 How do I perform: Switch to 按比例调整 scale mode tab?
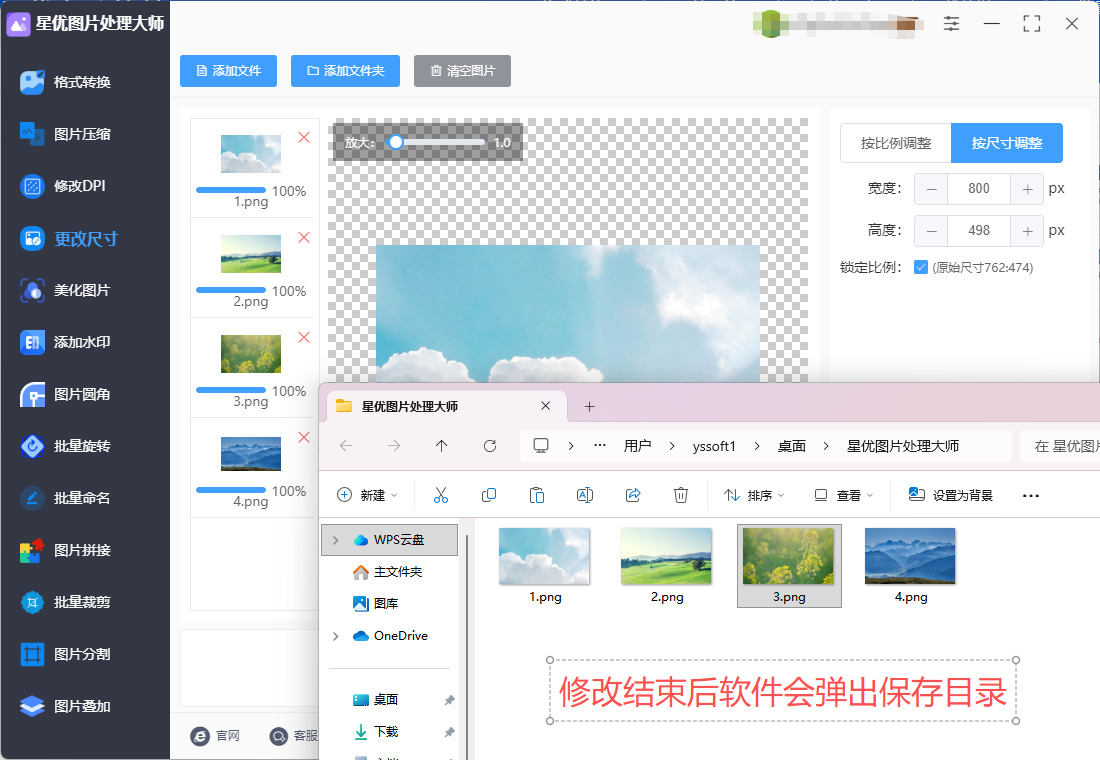click(x=896, y=143)
